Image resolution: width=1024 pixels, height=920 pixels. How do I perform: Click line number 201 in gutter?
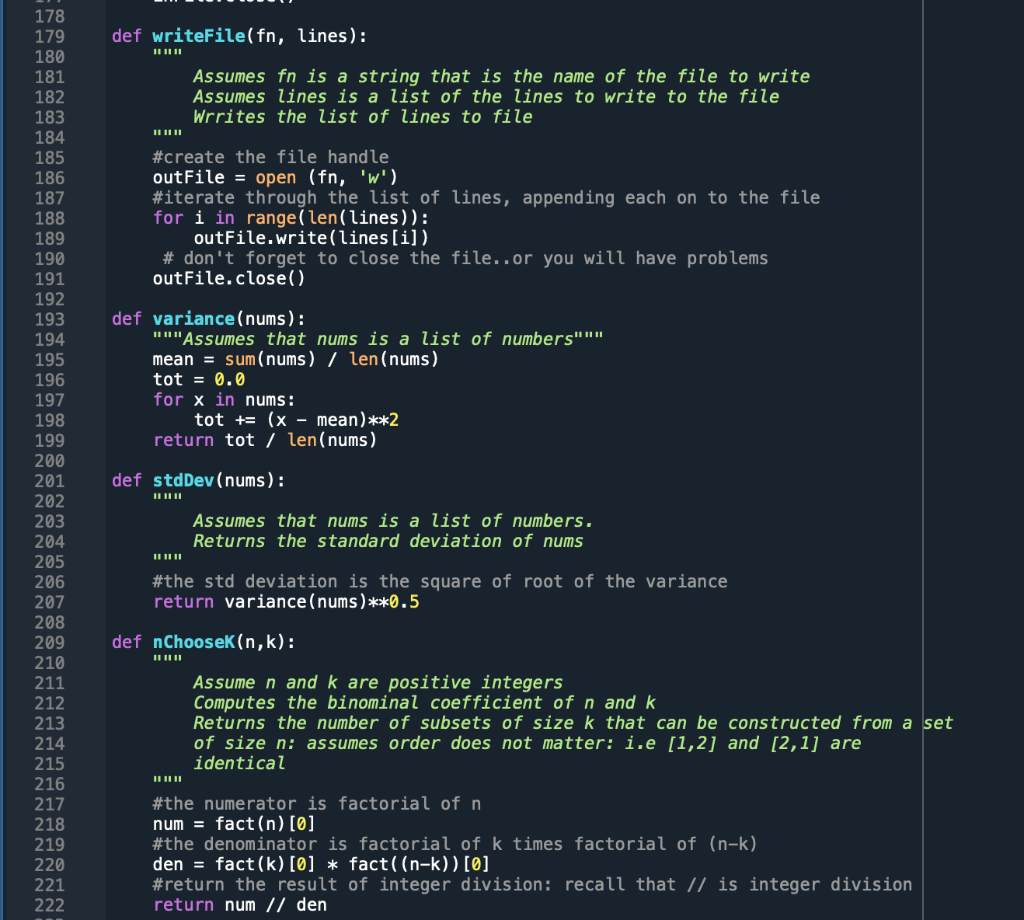pyautogui.click(x=50, y=481)
